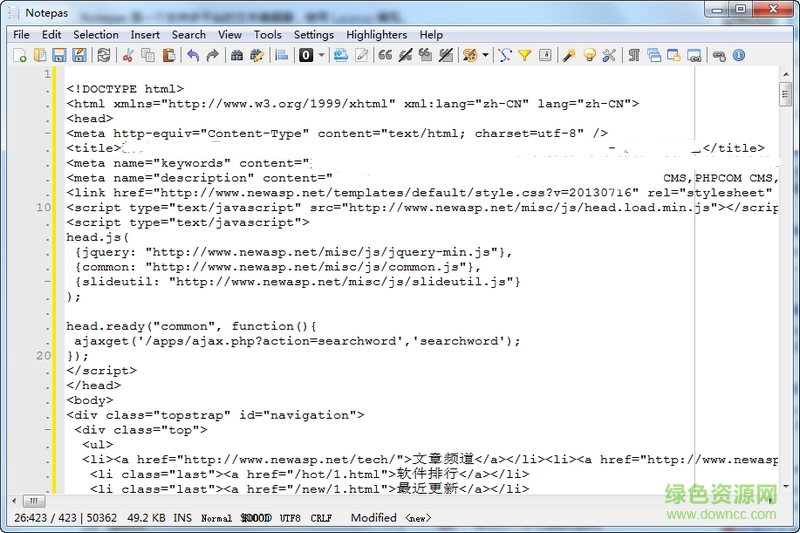
Task: Open Replace binoculars-with-pencil icon
Action: tap(257, 55)
